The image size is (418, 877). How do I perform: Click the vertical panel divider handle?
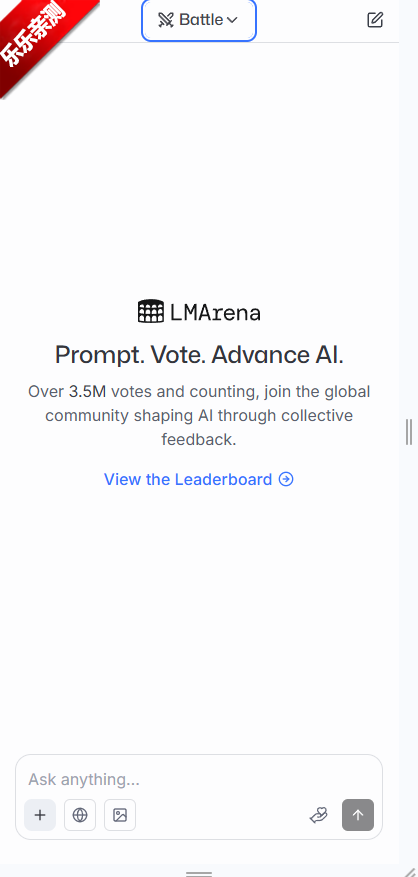[x=409, y=432]
